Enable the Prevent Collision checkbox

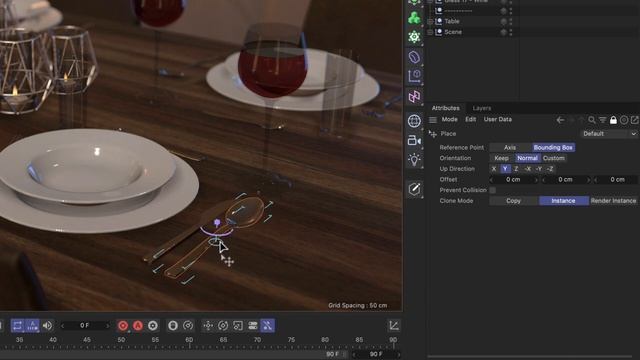coord(493,190)
